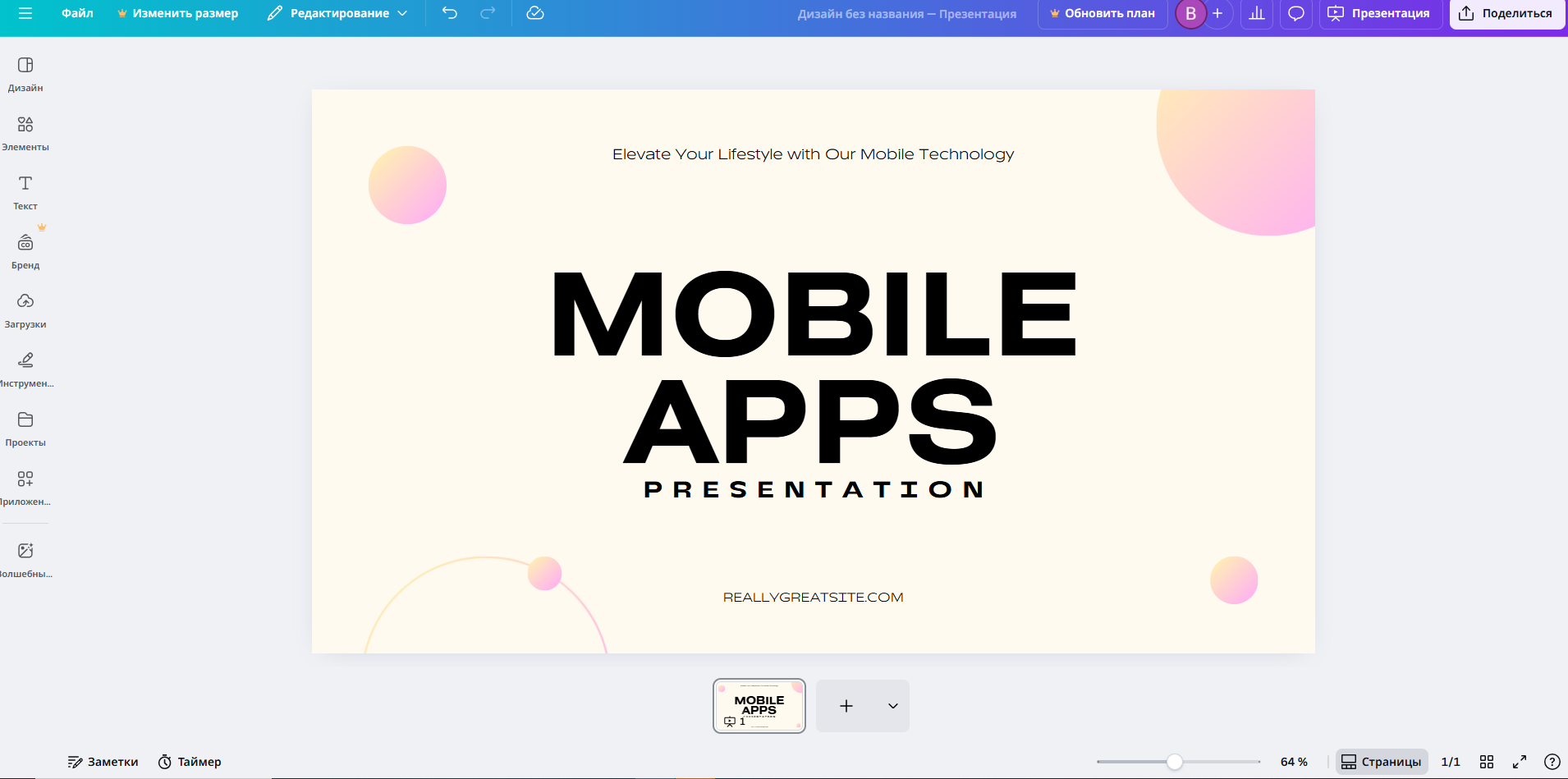Toggle the Notes (Заметки) panel
The width and height of the screenshot is (1568, 779).
coord(103,762)
